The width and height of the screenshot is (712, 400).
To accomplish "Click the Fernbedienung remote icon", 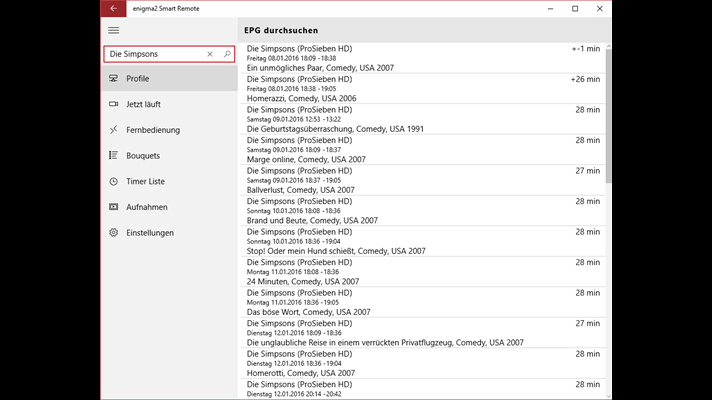I will point(114,130).
